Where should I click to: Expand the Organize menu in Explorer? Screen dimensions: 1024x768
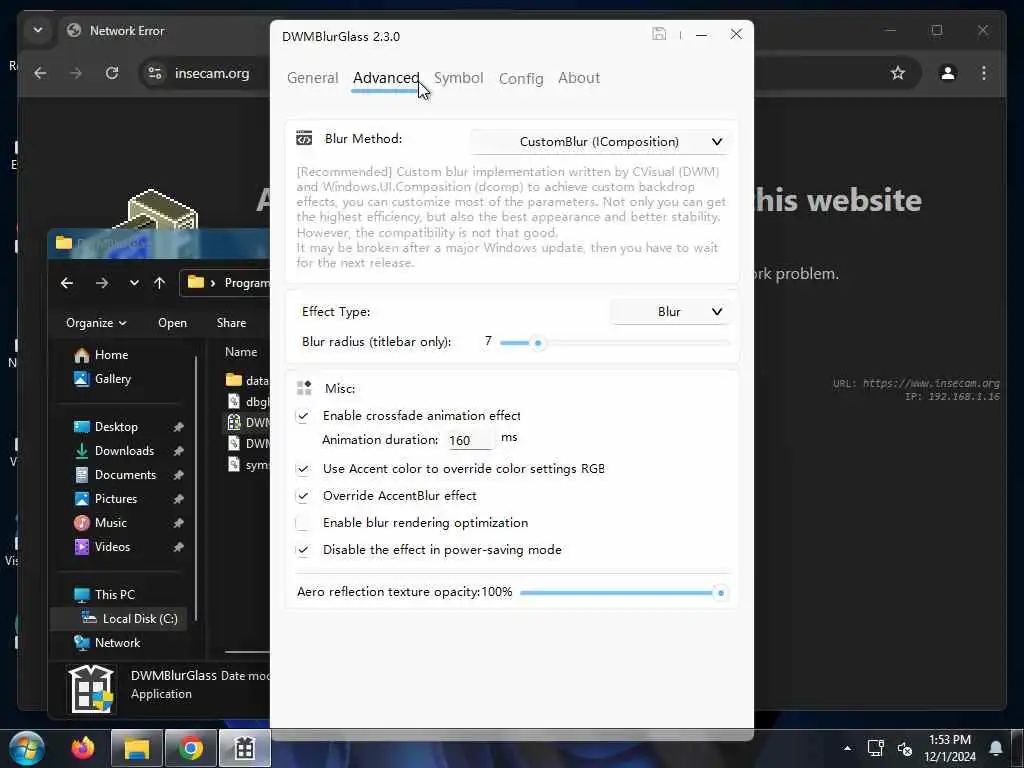96,323
